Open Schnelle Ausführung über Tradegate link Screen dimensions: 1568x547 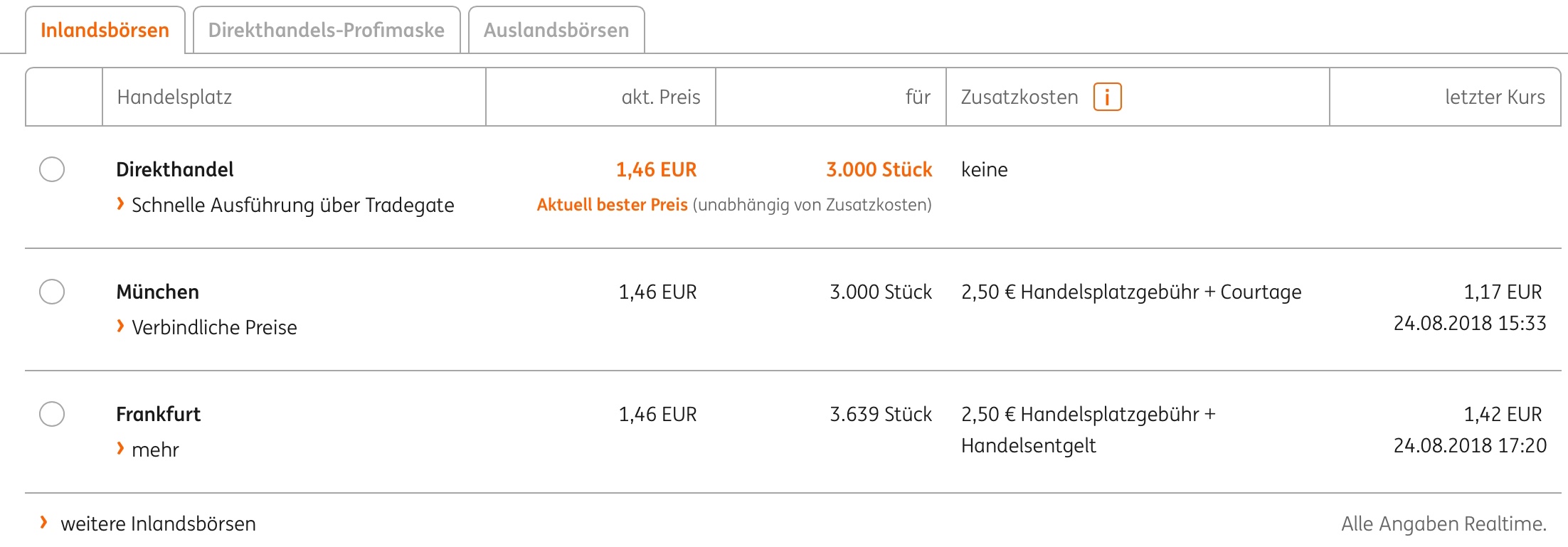(x=292, y=205)
